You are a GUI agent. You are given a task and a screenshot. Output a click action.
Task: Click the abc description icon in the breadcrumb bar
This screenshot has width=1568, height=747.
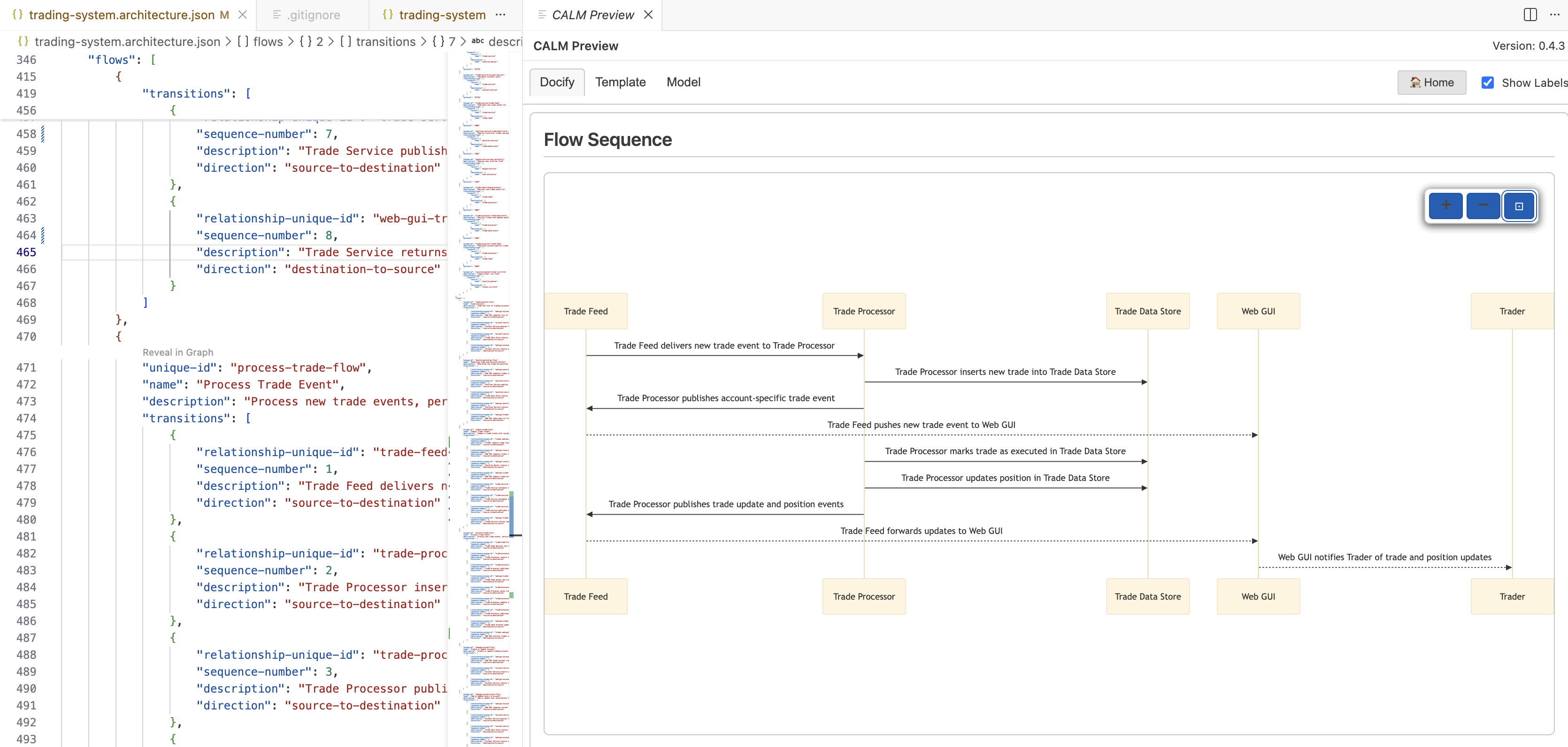pyautogui.click(x=478, y=41)
